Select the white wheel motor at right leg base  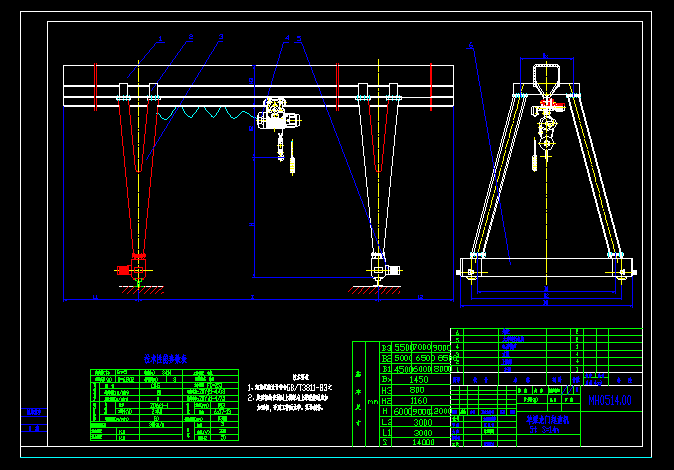pyautogui.click(x=393, y=270)
